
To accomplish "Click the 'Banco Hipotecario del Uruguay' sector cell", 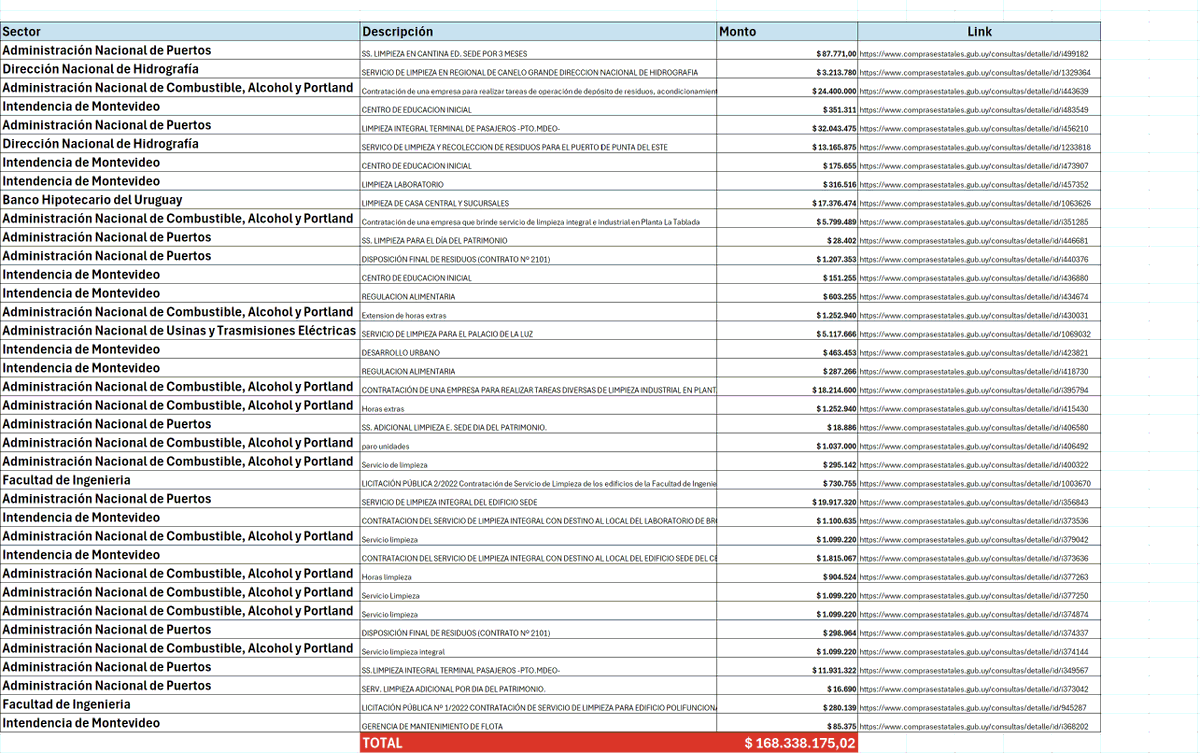I will (180, 200).
